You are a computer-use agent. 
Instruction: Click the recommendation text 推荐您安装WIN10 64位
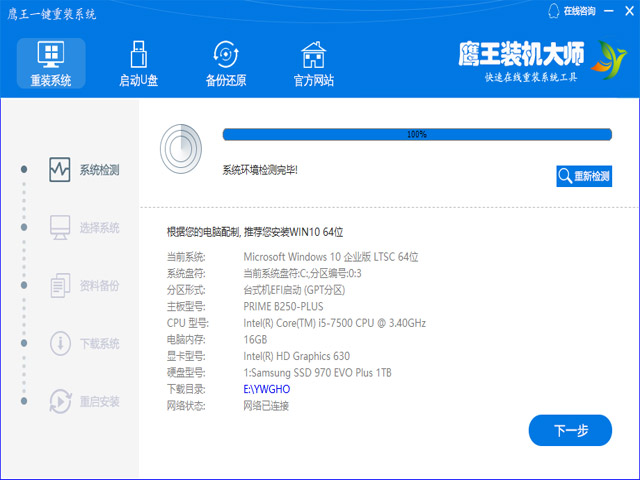pyautogui.click(x=293, y=232)
